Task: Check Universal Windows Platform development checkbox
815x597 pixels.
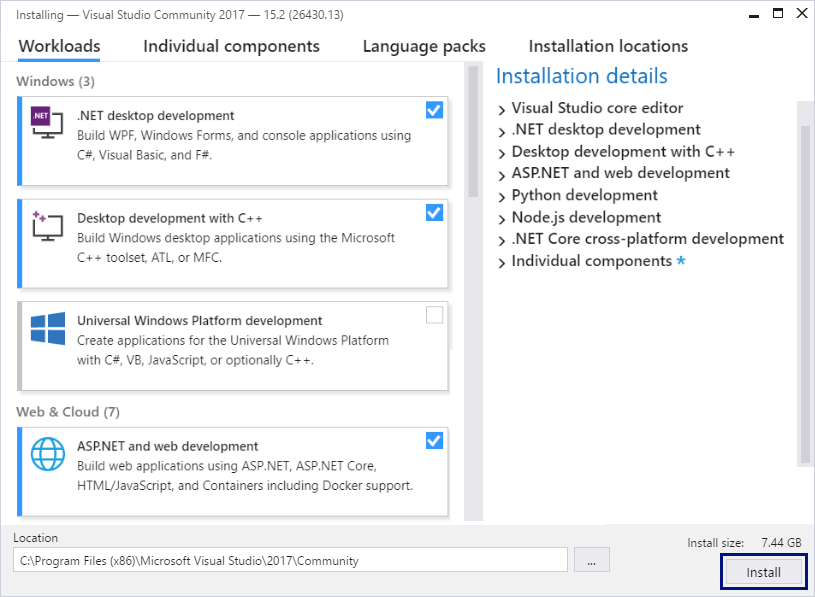Action: point(434,315)
